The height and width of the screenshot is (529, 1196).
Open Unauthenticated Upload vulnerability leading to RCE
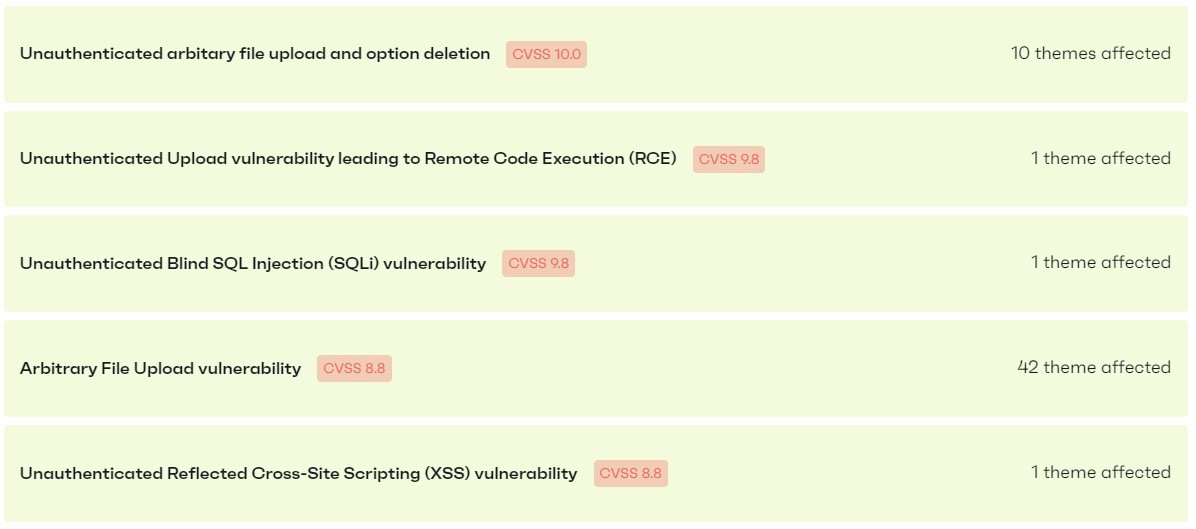(348, 159)
